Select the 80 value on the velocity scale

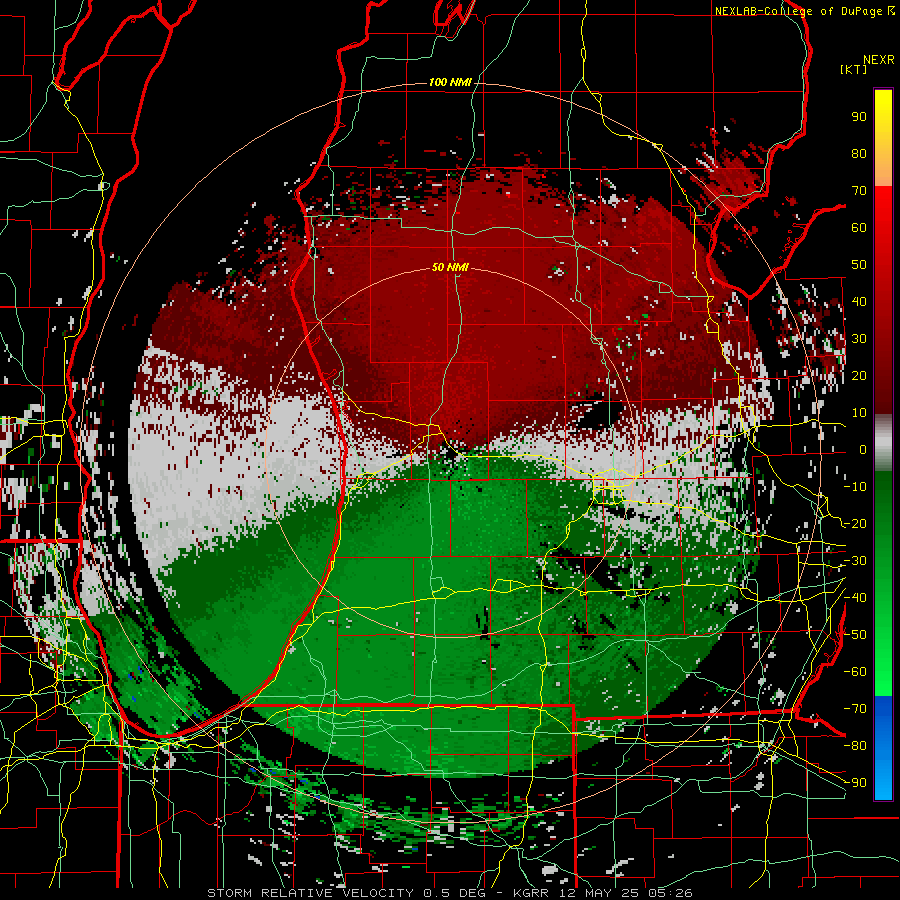[x=859, y=154]
